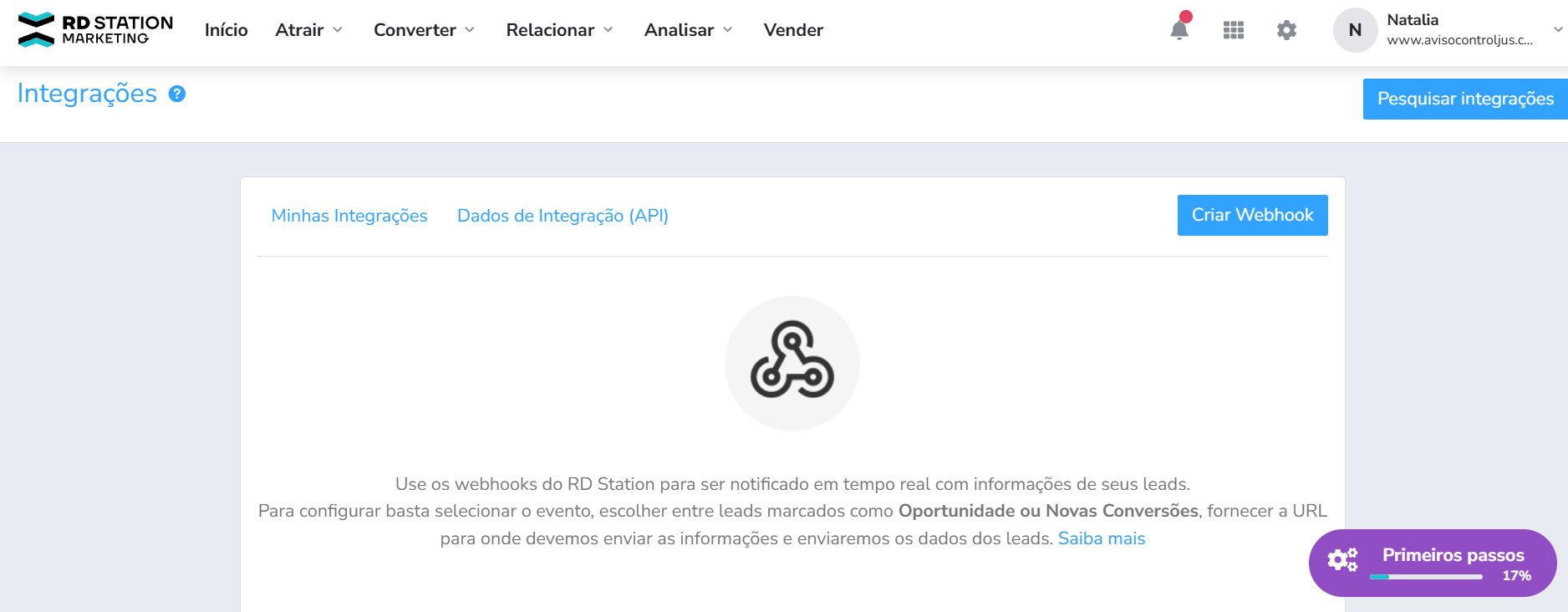Open the account dropdown chevron
1568x612 pixels.
[1558, 30]
